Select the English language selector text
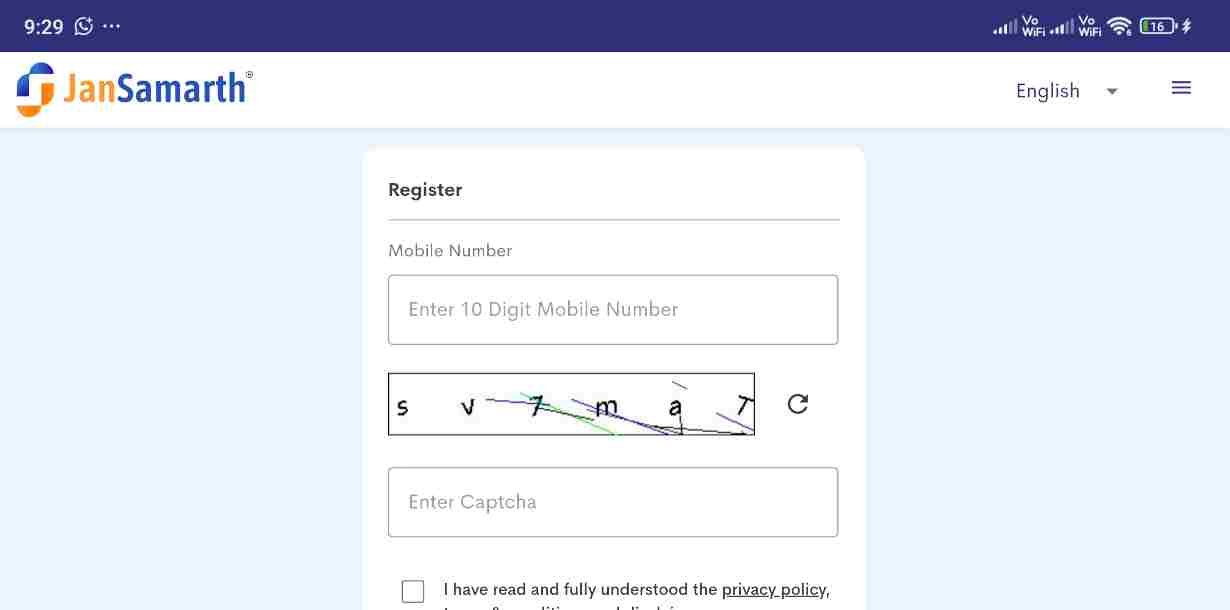 (1047, 91)
